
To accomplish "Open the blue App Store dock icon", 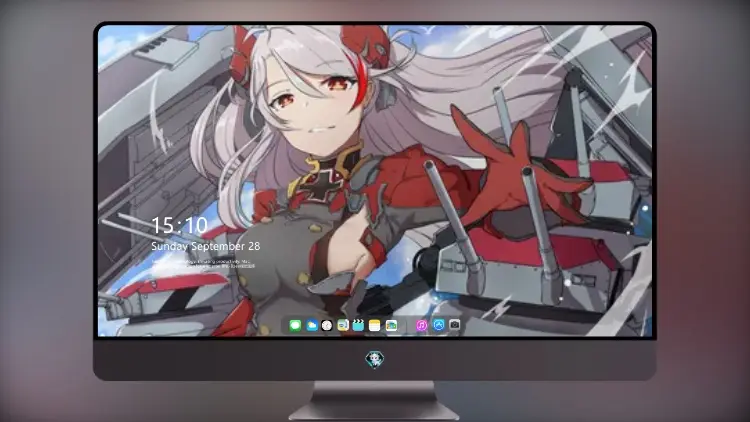I will click(439, 325).
